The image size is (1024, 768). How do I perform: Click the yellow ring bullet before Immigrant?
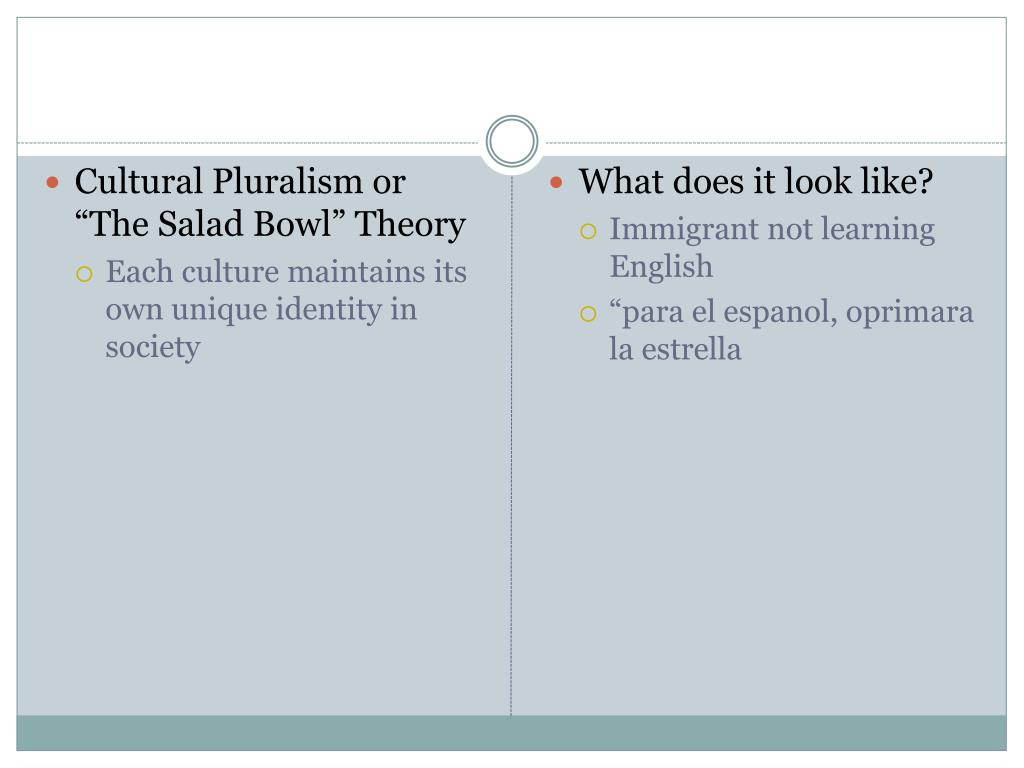tap(589, 231)
